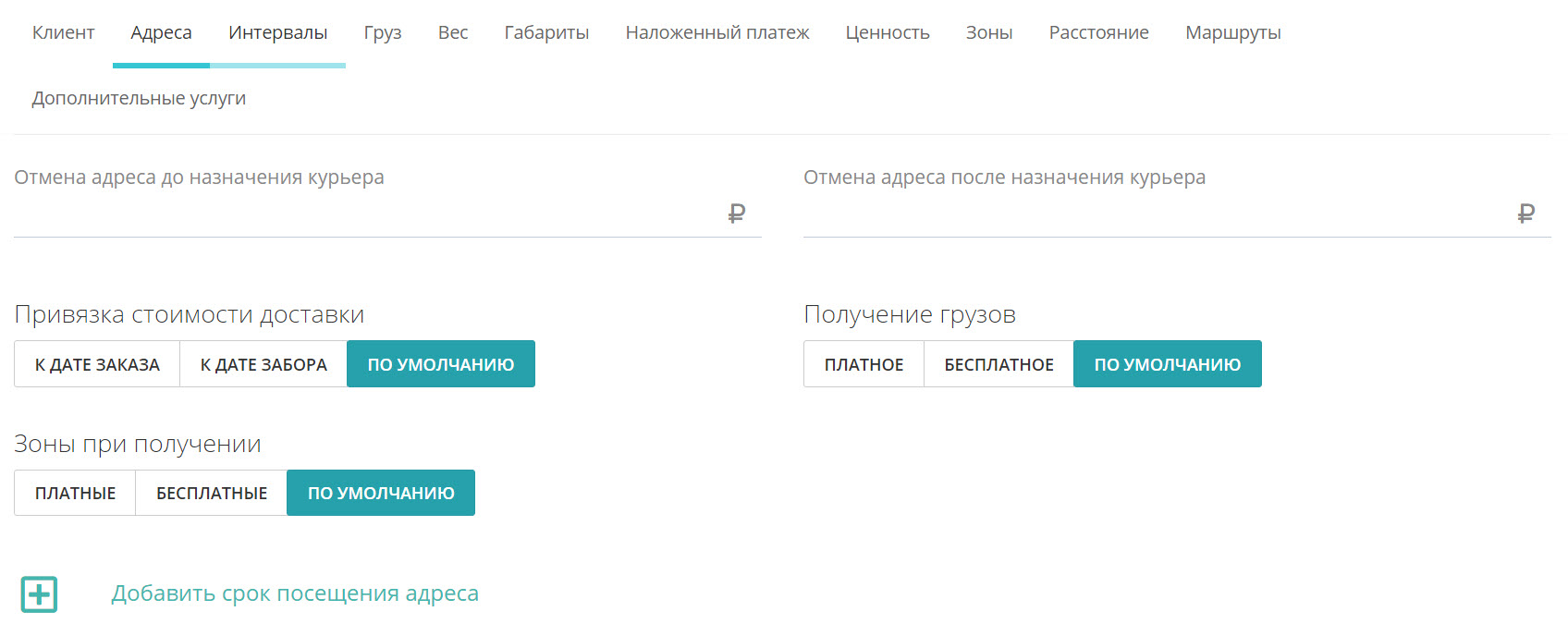
Task: Switch to the Интервалы tab
Action: tap(277, 32)
